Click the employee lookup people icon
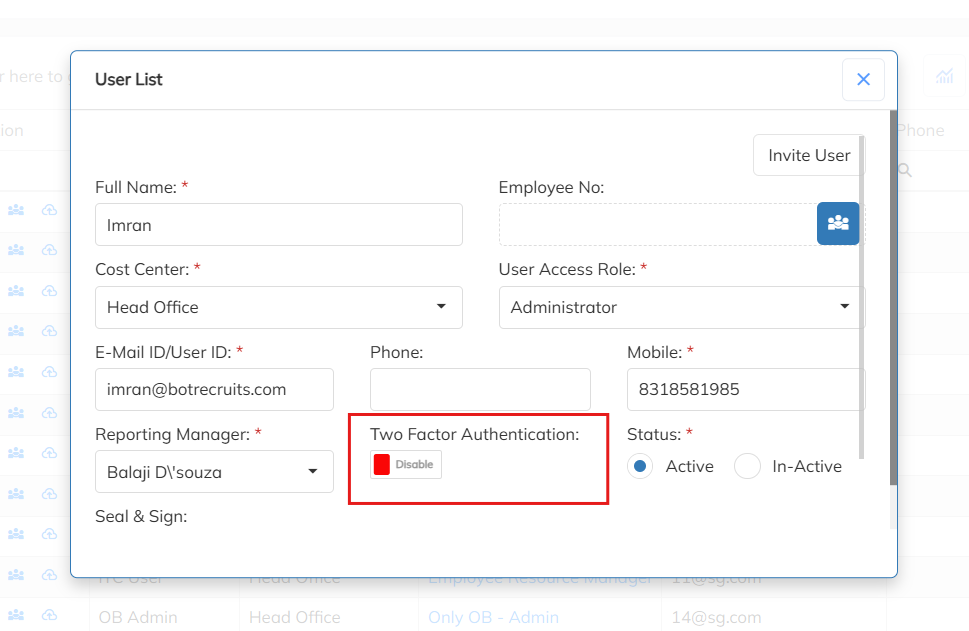969x631 pixels. [838, 223]
